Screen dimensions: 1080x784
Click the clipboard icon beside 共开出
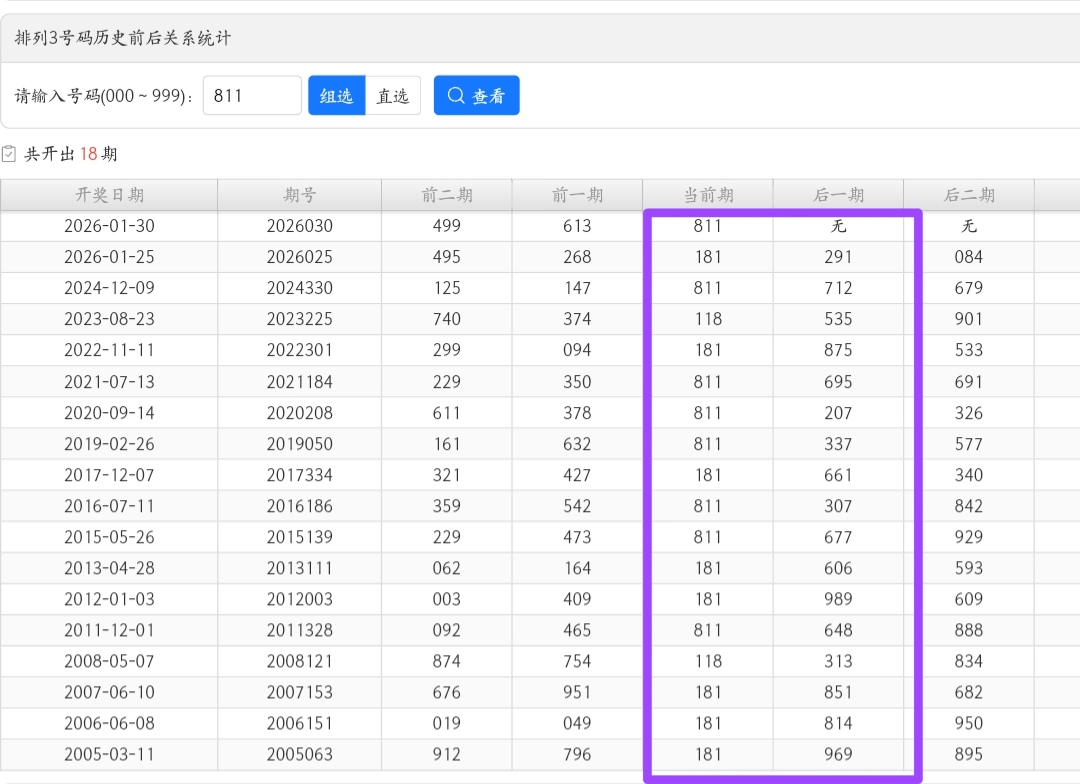9,154
